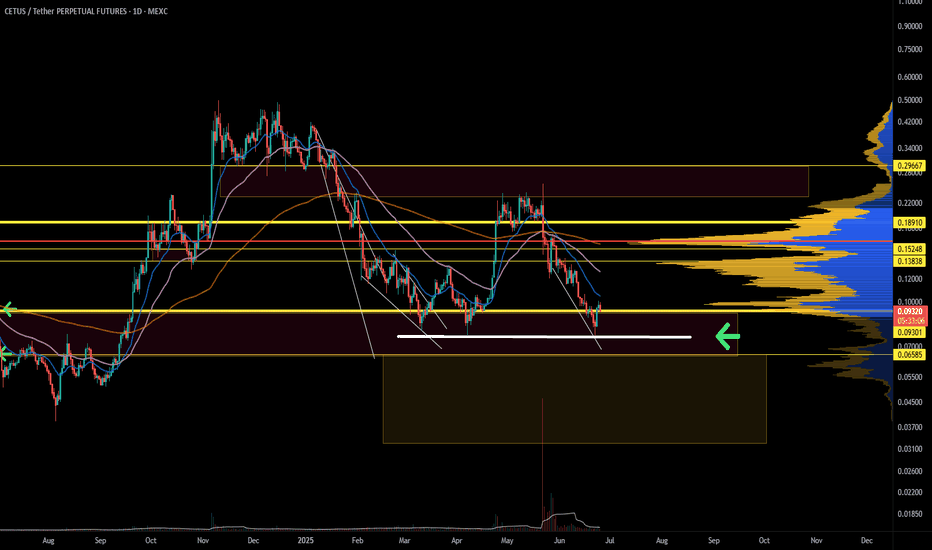The width and height of the screenshot is (932, 550).
Task: Select the yellow 0.06585 price label
Action: (909, 355)
